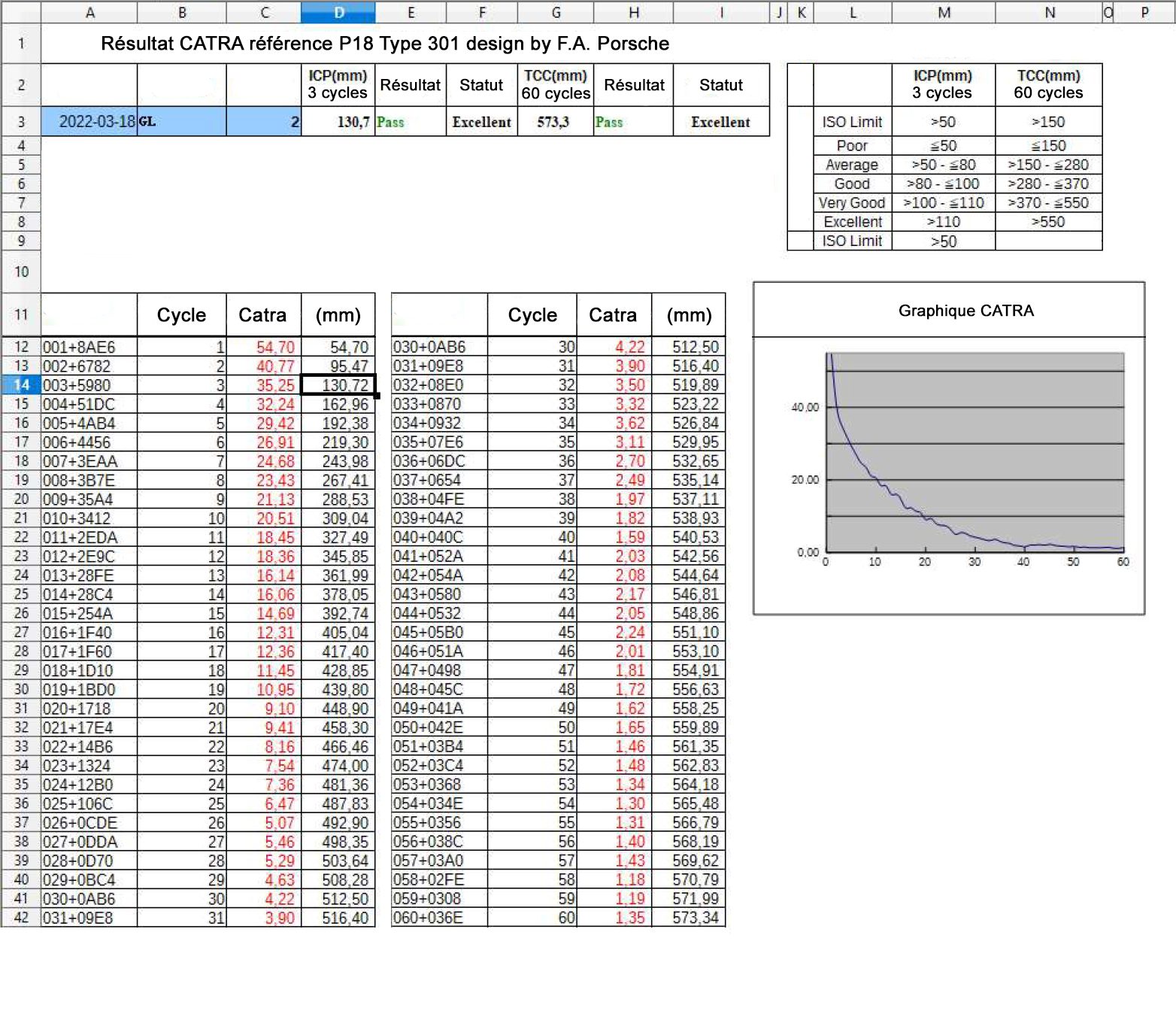Click the 'ICP(mm) 3 cycles' header in column D
This screenshot has width=1176, height=1011.
338,84
